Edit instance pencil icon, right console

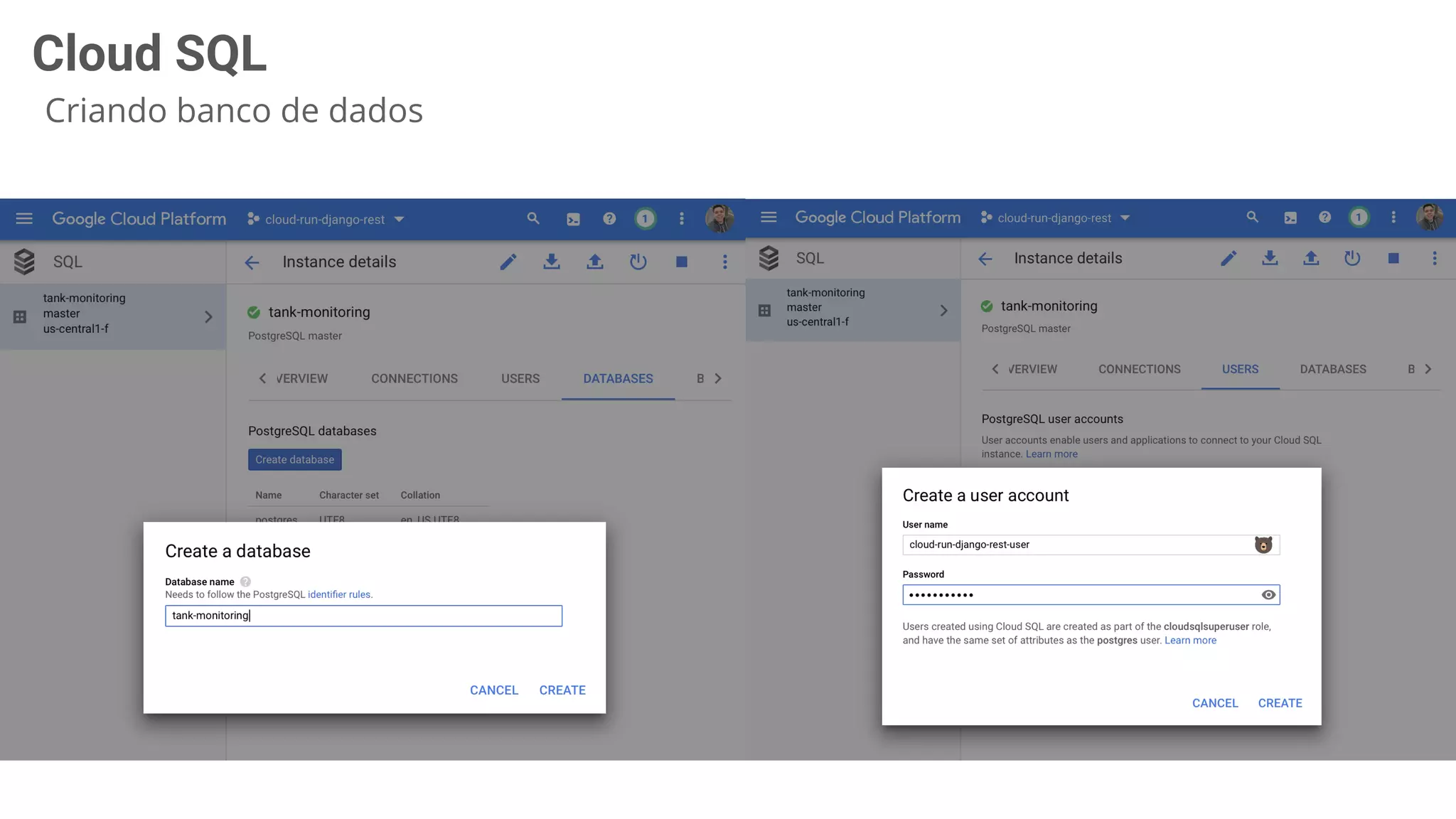[1228, 259]
